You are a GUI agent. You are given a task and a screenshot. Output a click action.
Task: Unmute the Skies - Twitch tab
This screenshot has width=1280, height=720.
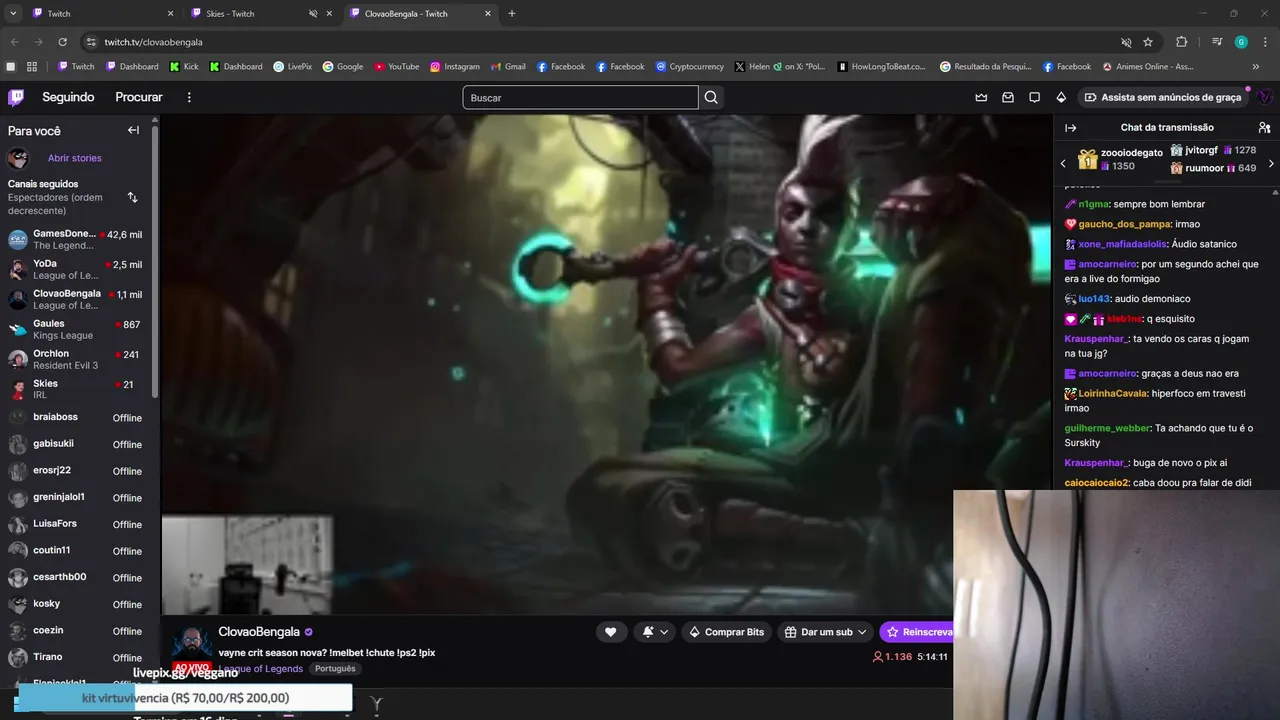point(312,14)
